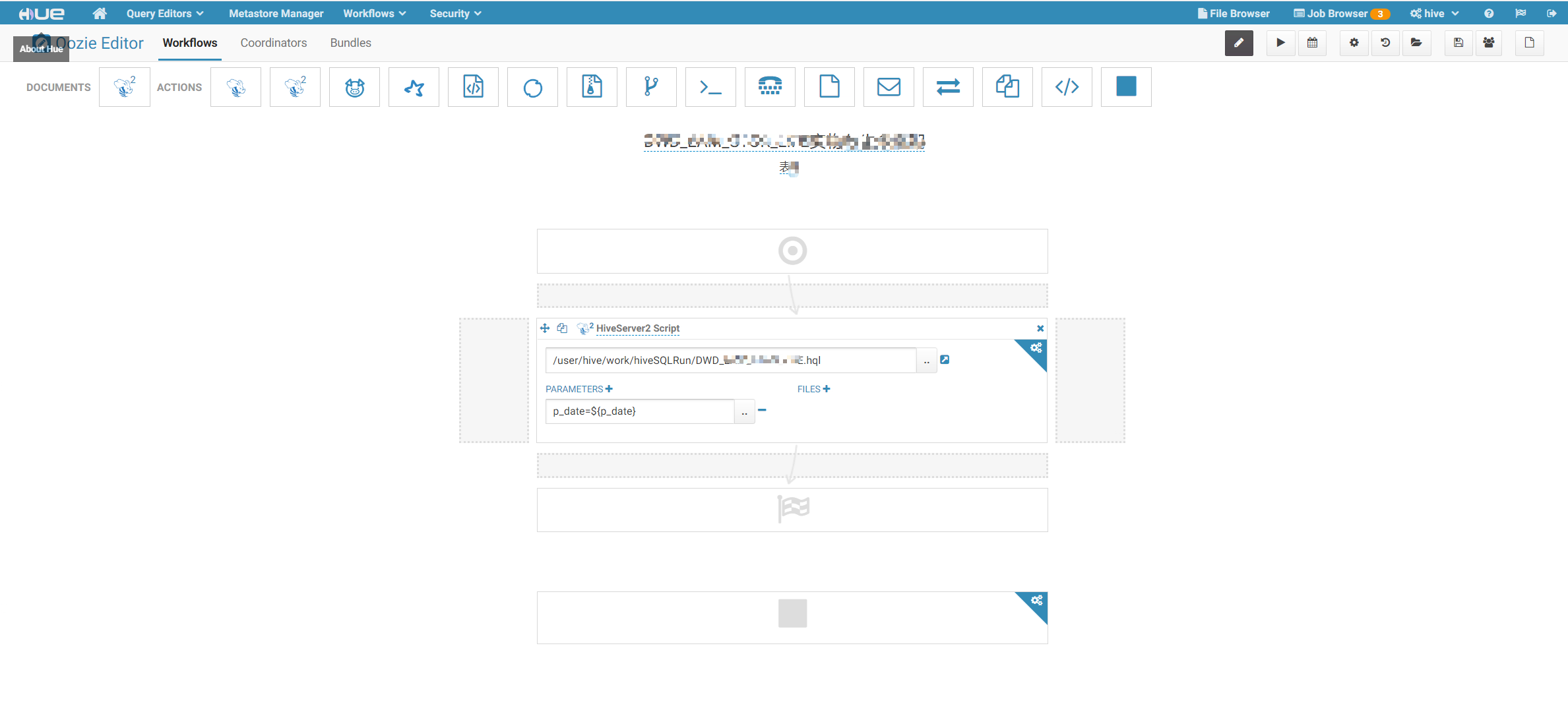Expand the hive user dropdown
This screenshot has width=1568, height=718.
point(1434,13)
